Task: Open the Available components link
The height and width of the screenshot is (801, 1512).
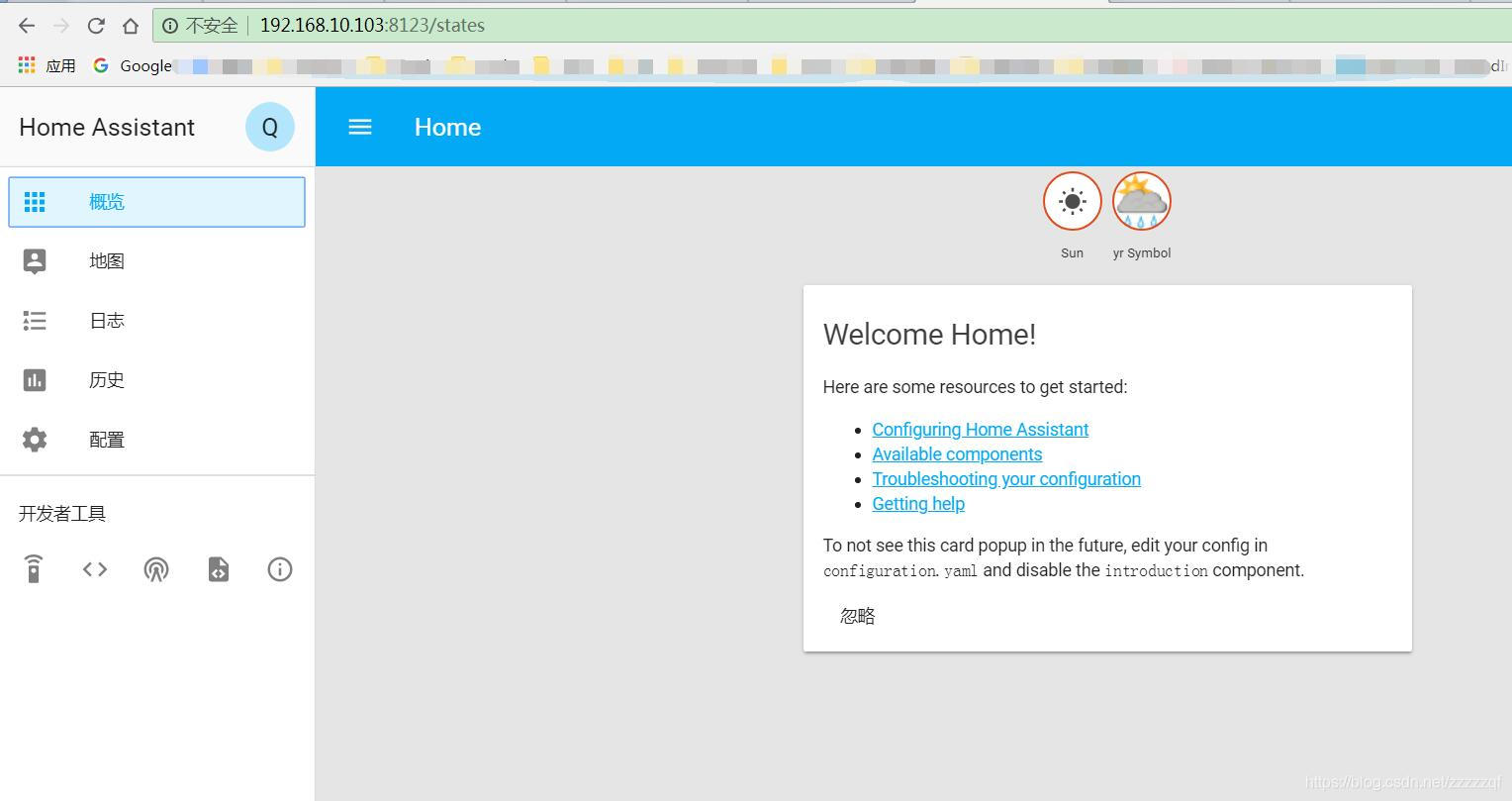Action: point(957,454)
